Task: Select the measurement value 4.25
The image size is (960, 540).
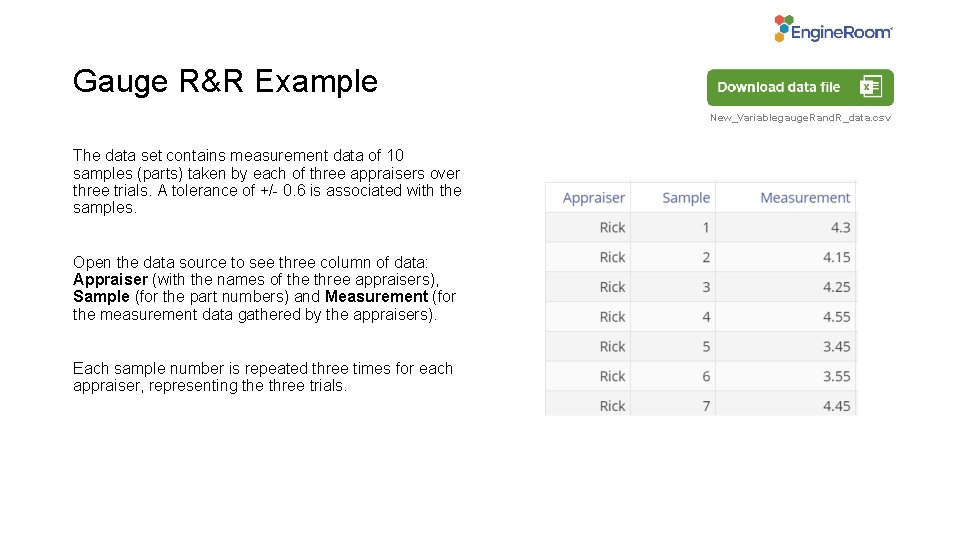Action: pos(836,287)
